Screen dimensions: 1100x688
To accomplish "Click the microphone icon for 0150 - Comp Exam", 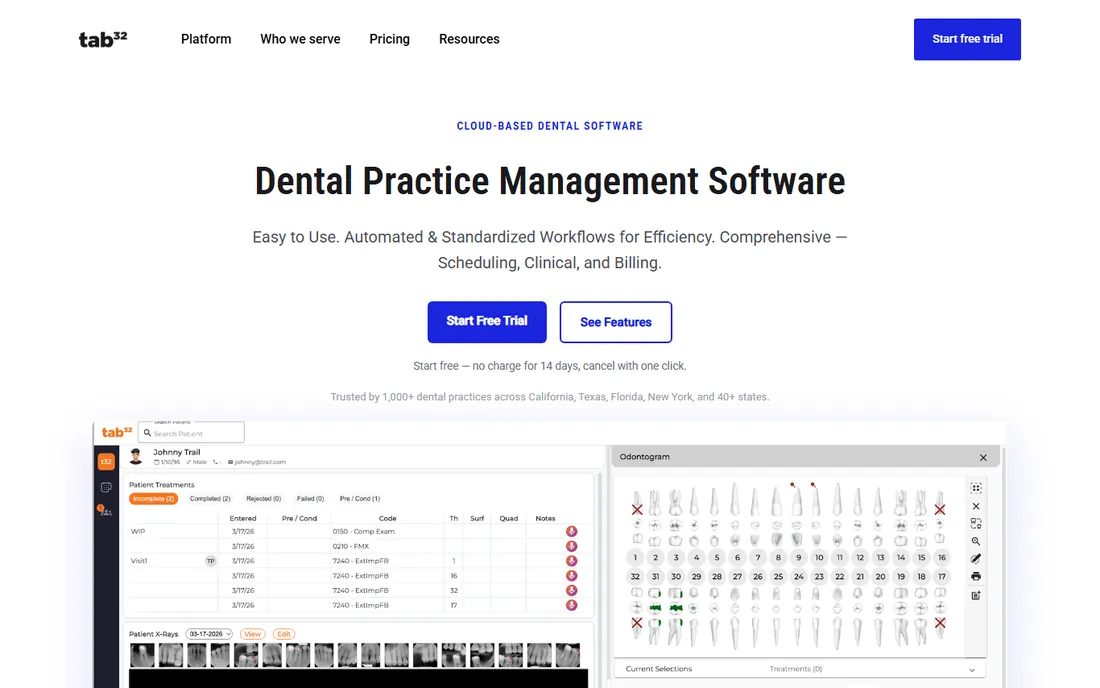I will 572,532.
